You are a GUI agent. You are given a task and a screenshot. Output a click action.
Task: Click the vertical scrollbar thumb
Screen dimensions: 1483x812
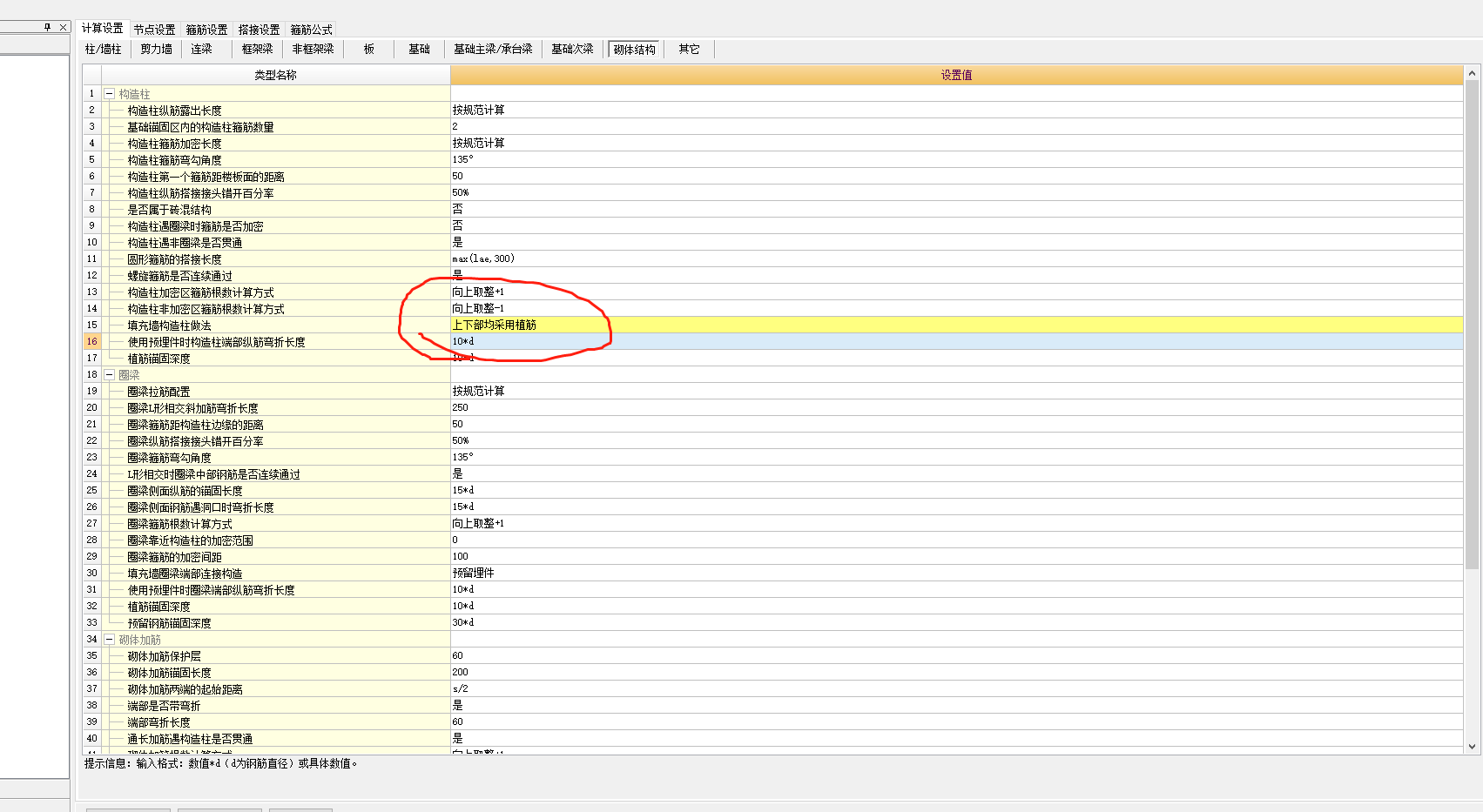pos(1472,324)
